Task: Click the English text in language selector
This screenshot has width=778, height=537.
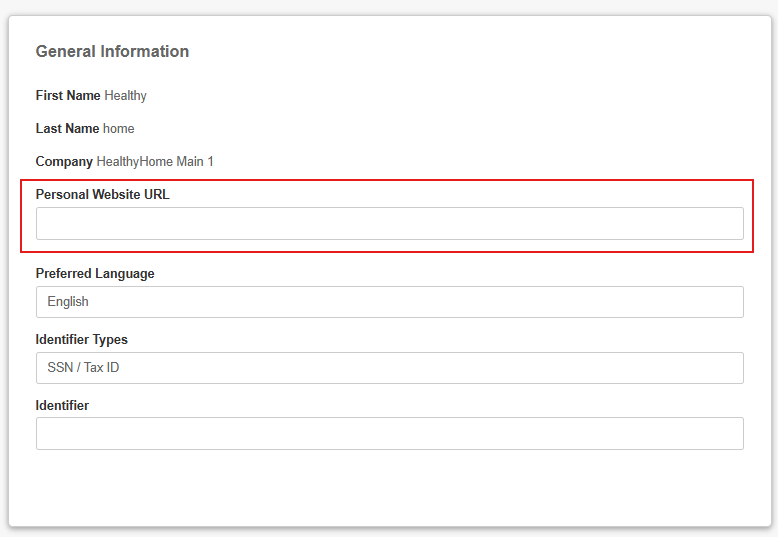Action: click(x=68, y=301)
